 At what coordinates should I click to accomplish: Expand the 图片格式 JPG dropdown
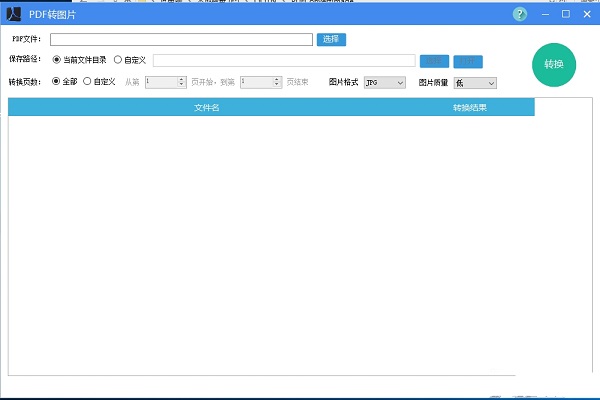tap(385, 82)
